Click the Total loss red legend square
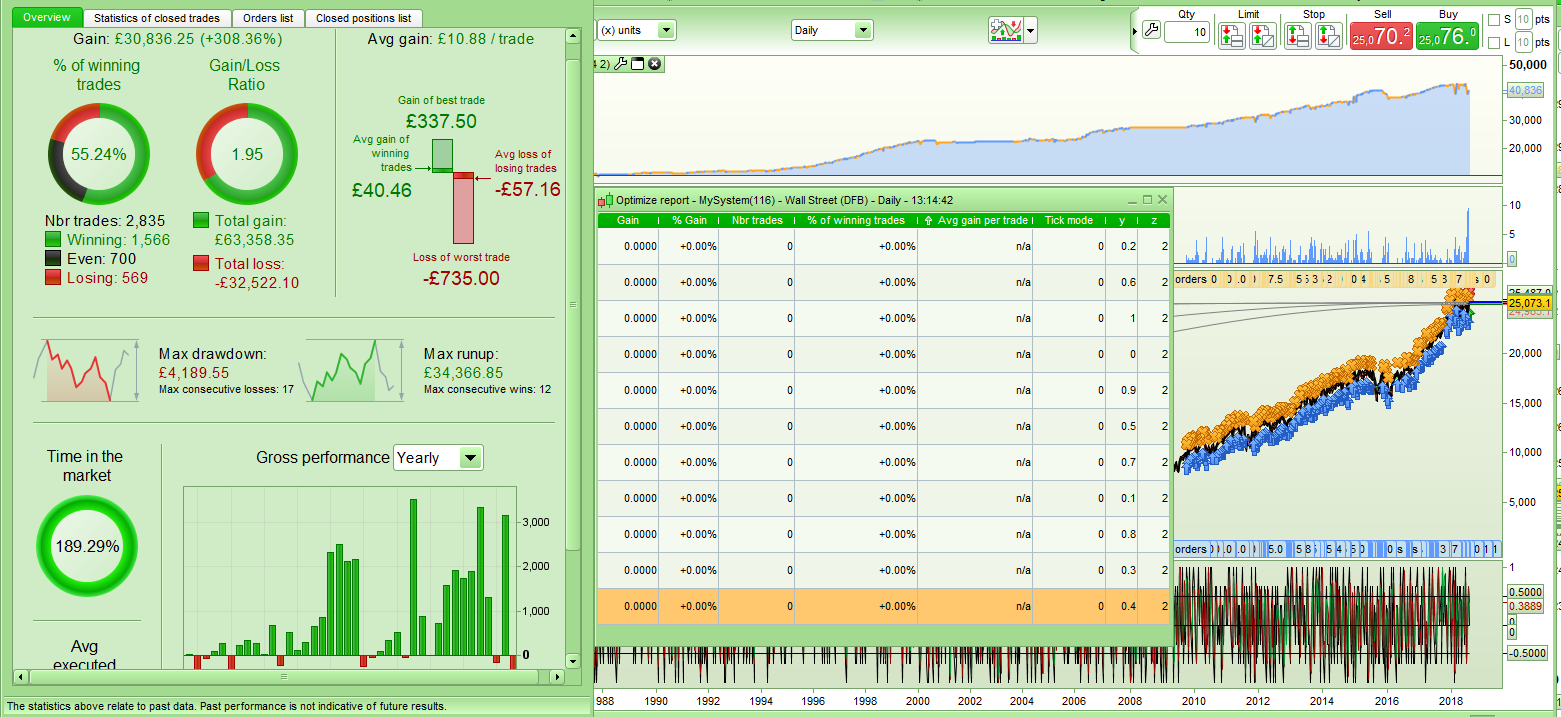1561x717 pixels. pyautogui.click(x=201, y=263)
